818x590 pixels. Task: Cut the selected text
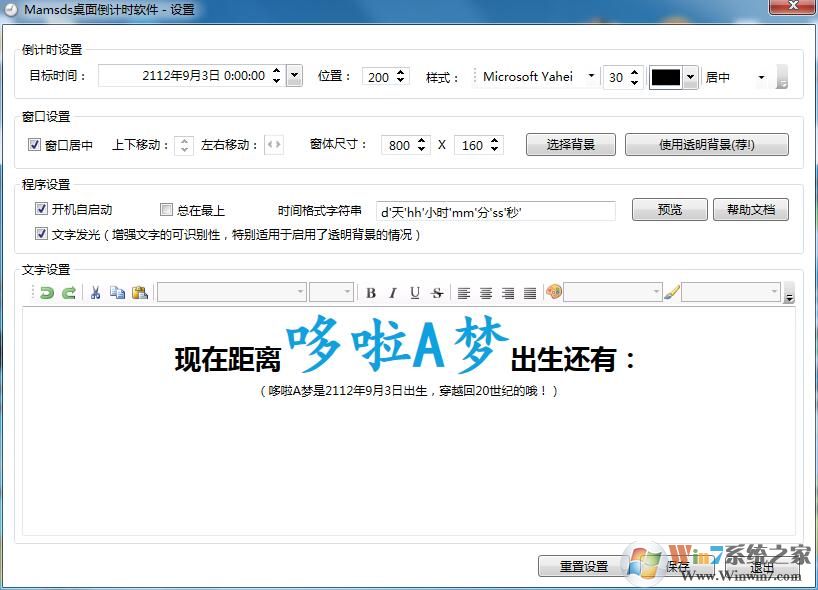96,292
